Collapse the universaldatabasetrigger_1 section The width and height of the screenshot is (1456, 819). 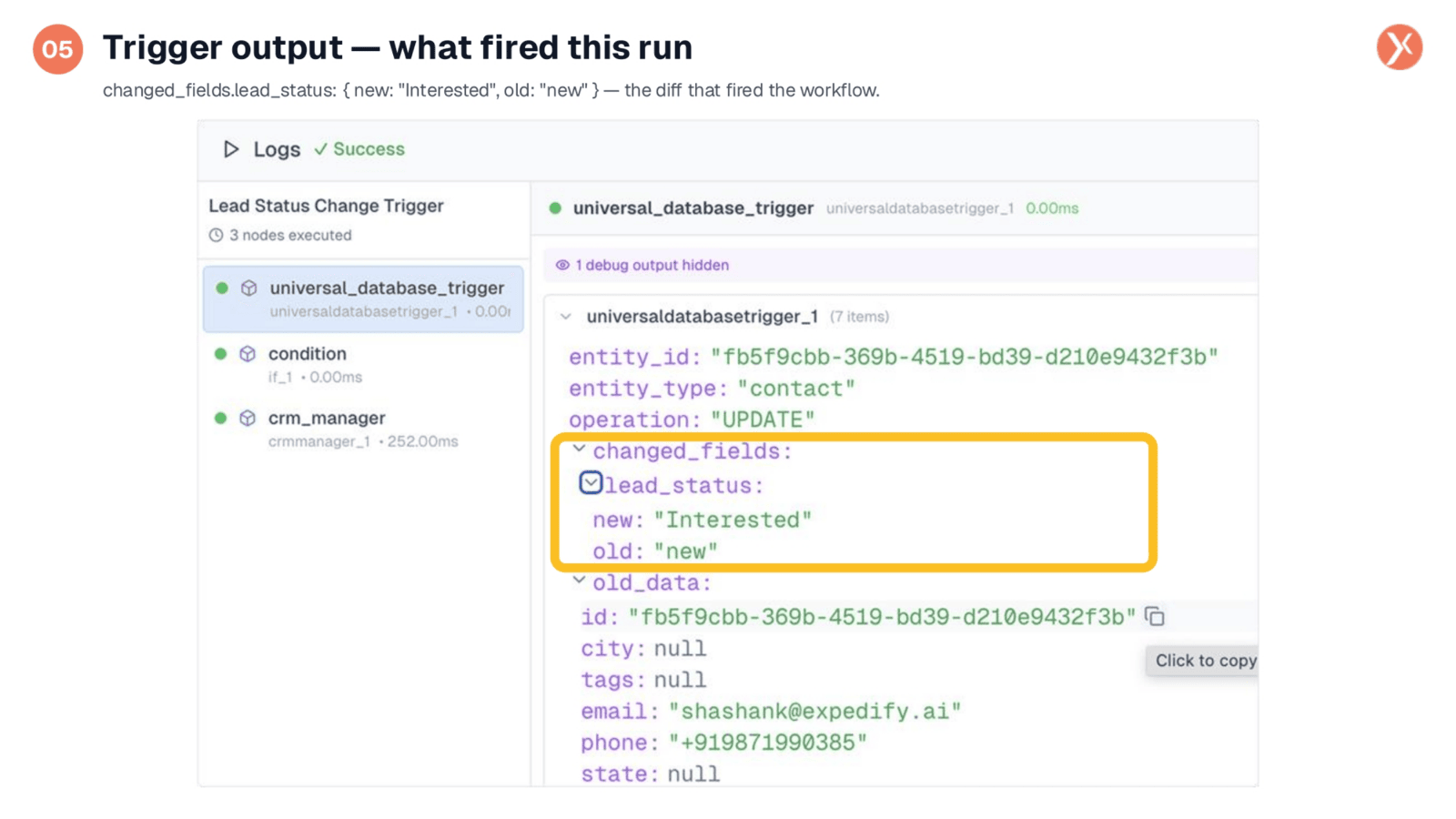[566, 317]
